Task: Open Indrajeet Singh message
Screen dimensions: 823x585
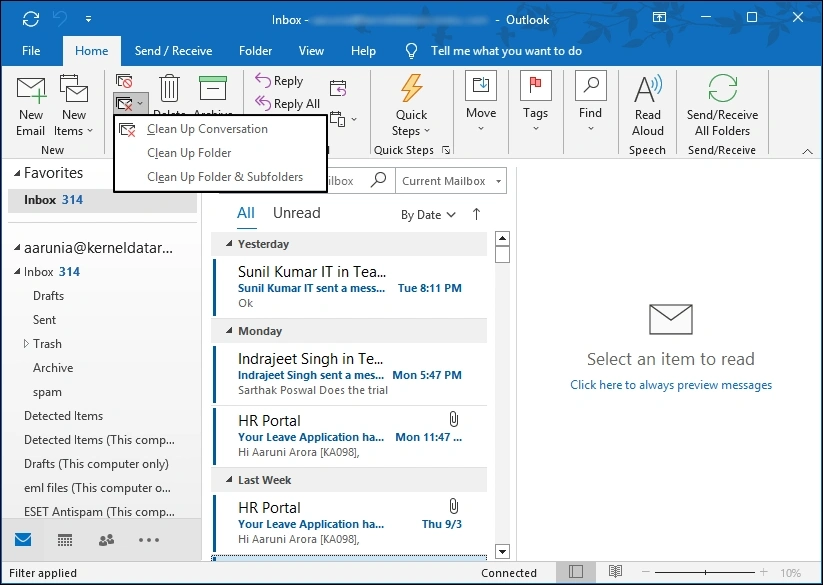Action: tap(350, 374)
